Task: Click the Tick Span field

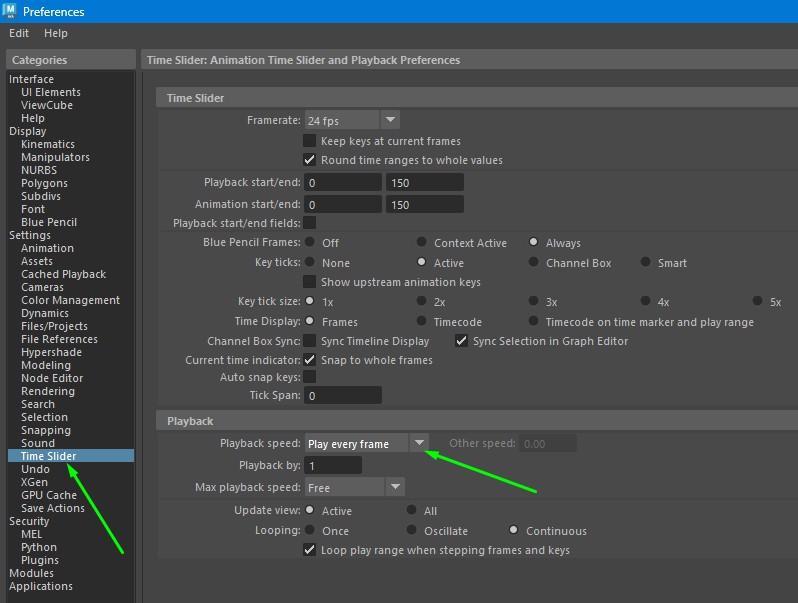Action: [343, 396]
